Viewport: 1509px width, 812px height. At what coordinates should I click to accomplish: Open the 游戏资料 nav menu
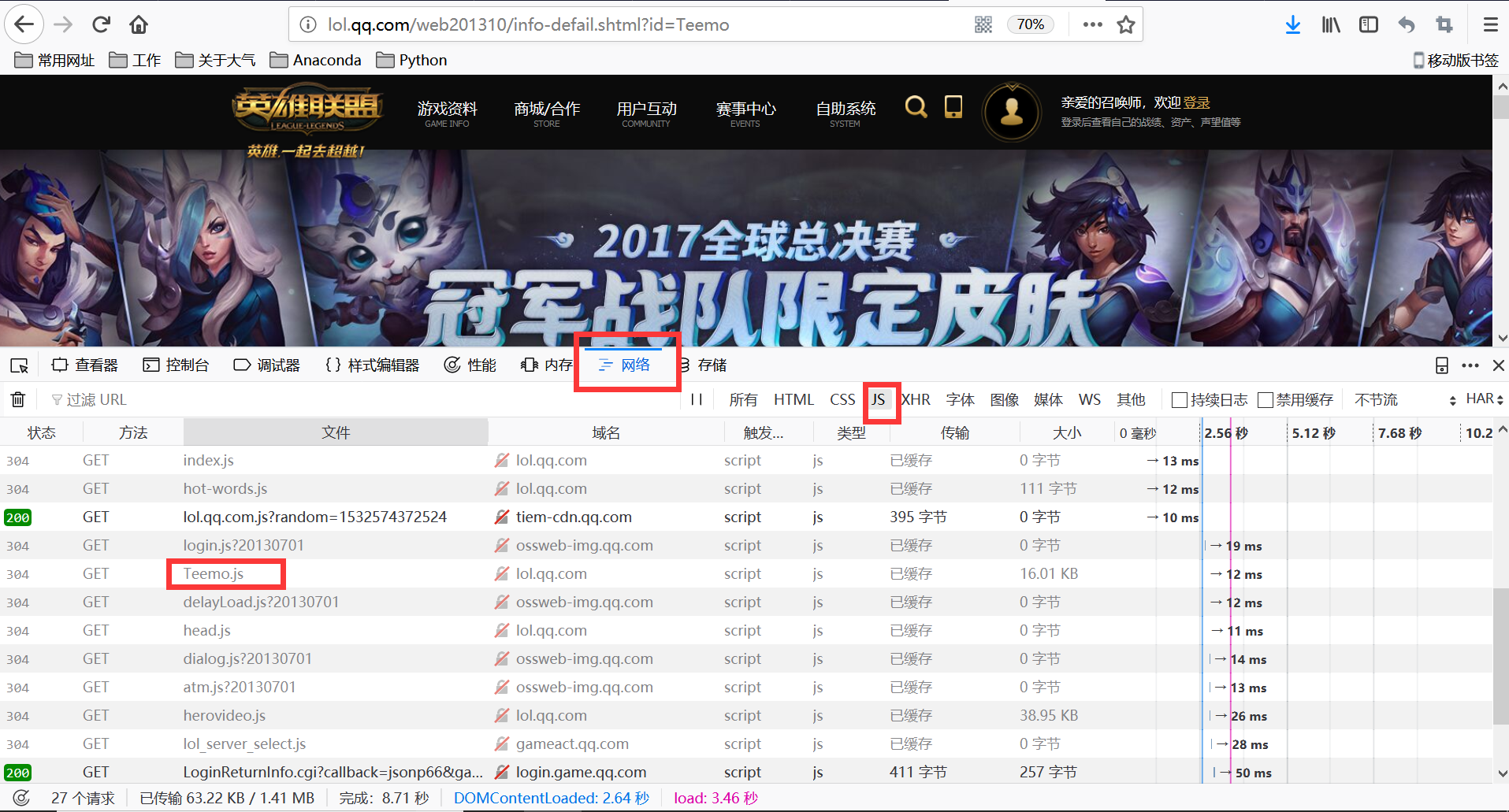coord(448,113)
